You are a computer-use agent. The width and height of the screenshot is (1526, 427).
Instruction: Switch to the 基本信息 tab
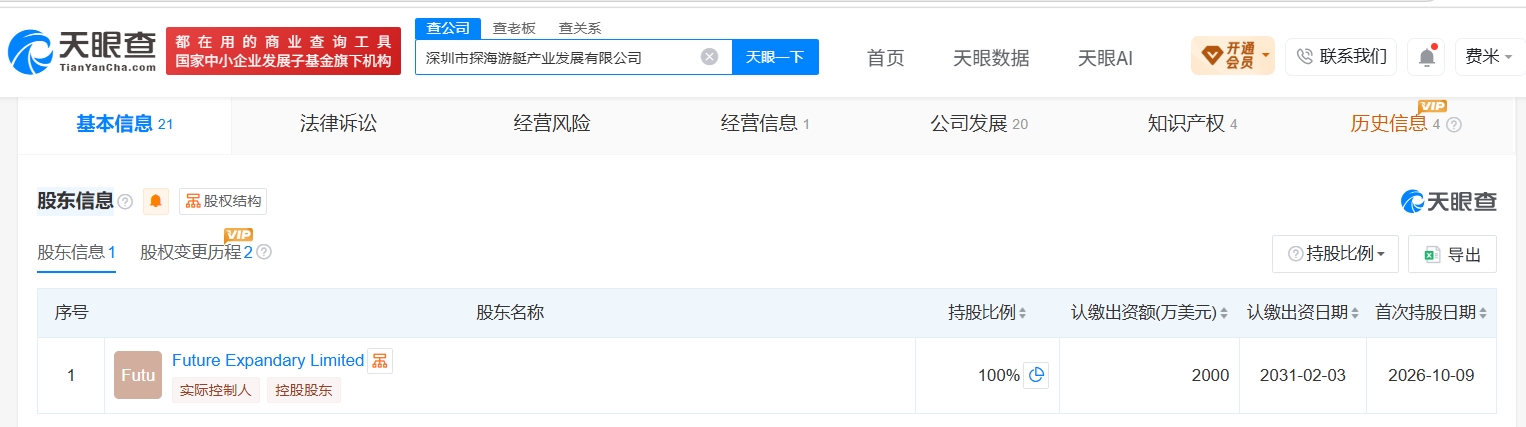125,124
